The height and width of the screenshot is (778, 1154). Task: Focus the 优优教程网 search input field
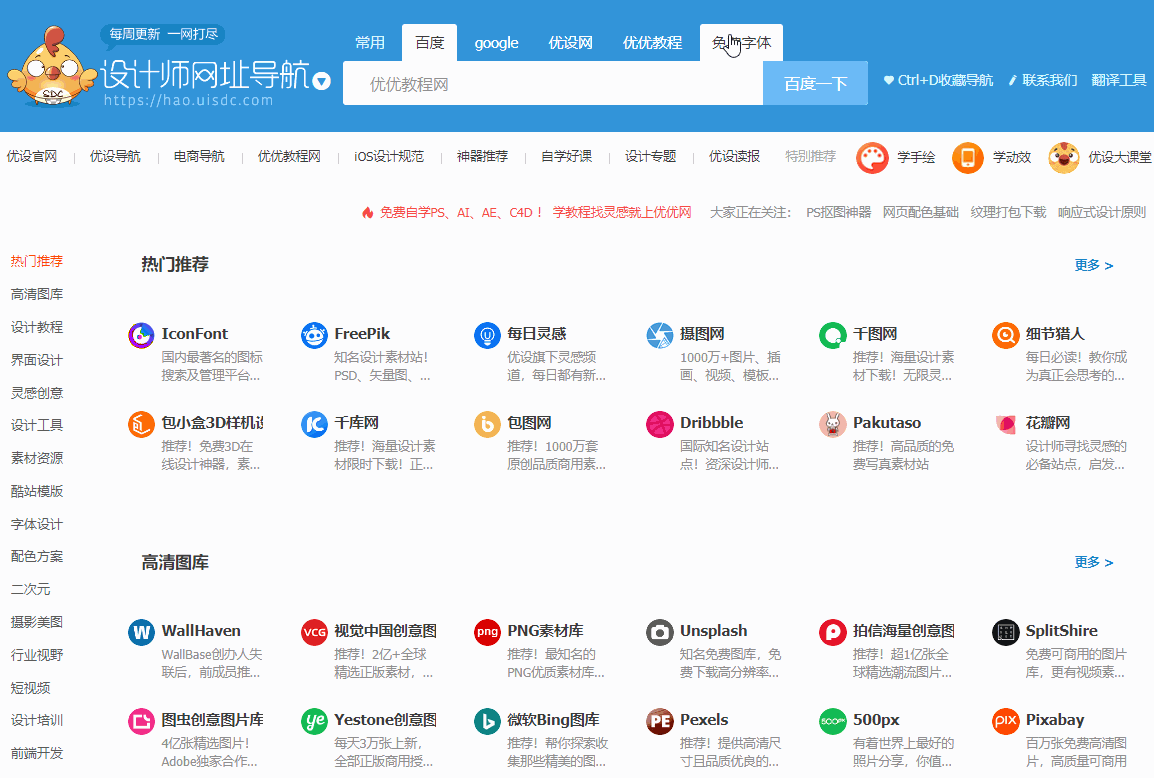[553, 83]
